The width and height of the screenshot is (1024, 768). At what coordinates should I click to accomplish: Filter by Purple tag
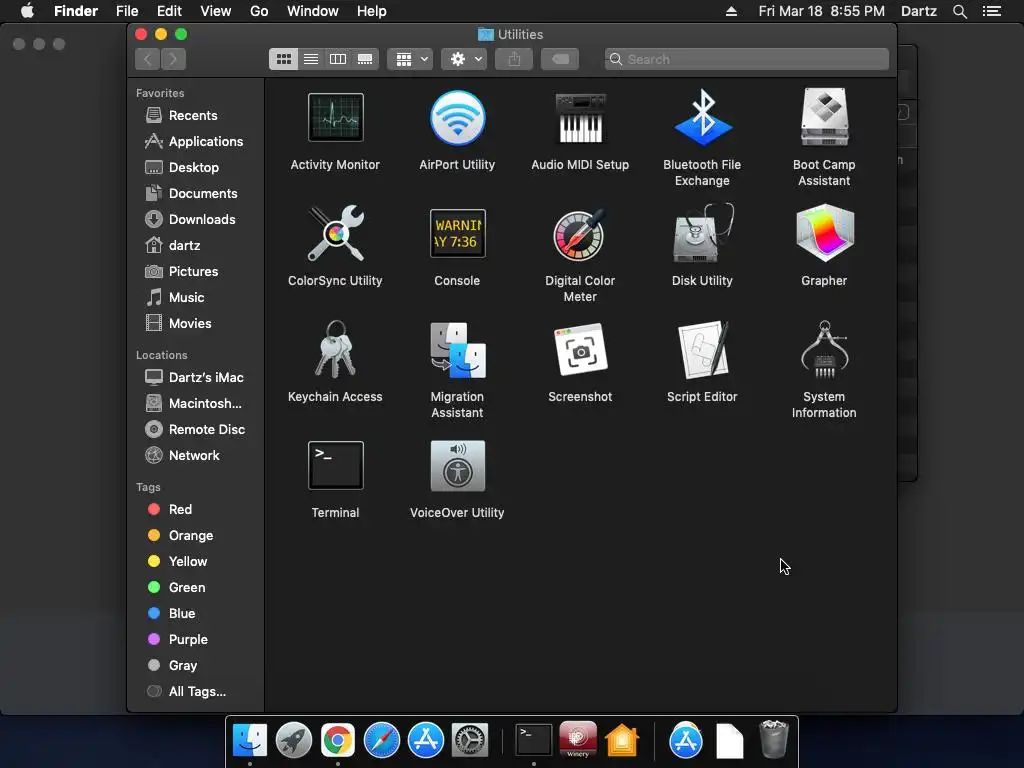[x=188, y=641]
